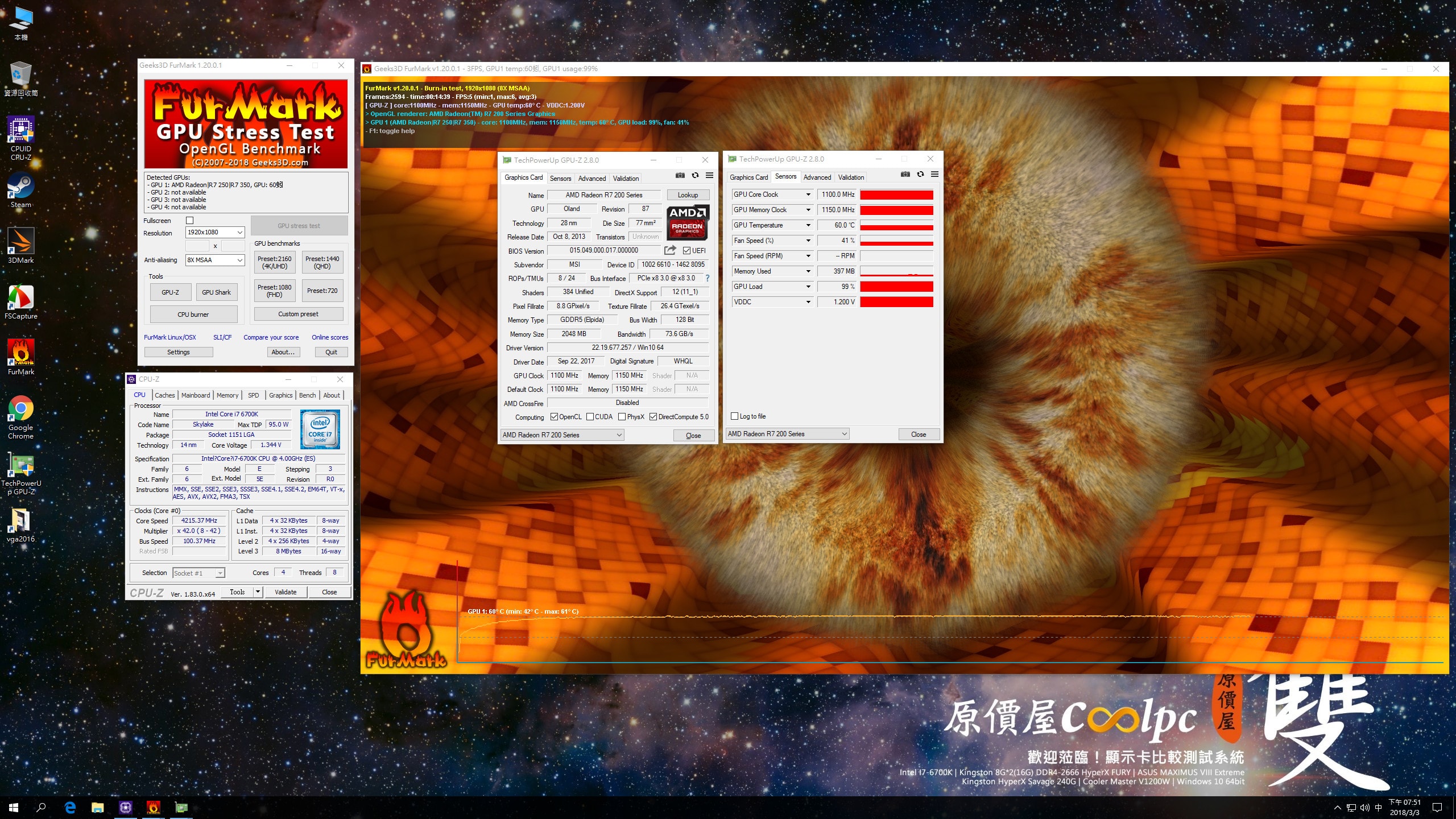The height and width of the screenshot is (819, 1456).
Task: Open the Online scores link
Action: point(330,337)
